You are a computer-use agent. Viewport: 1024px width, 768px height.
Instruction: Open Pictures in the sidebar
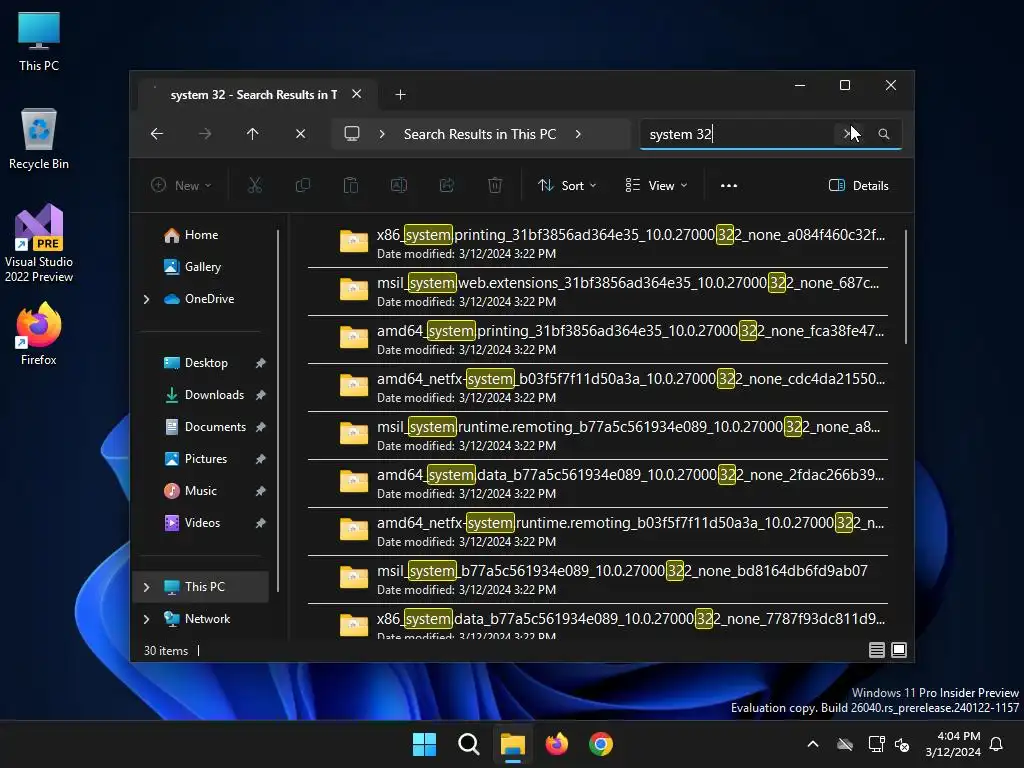click(x=204, y=459)
